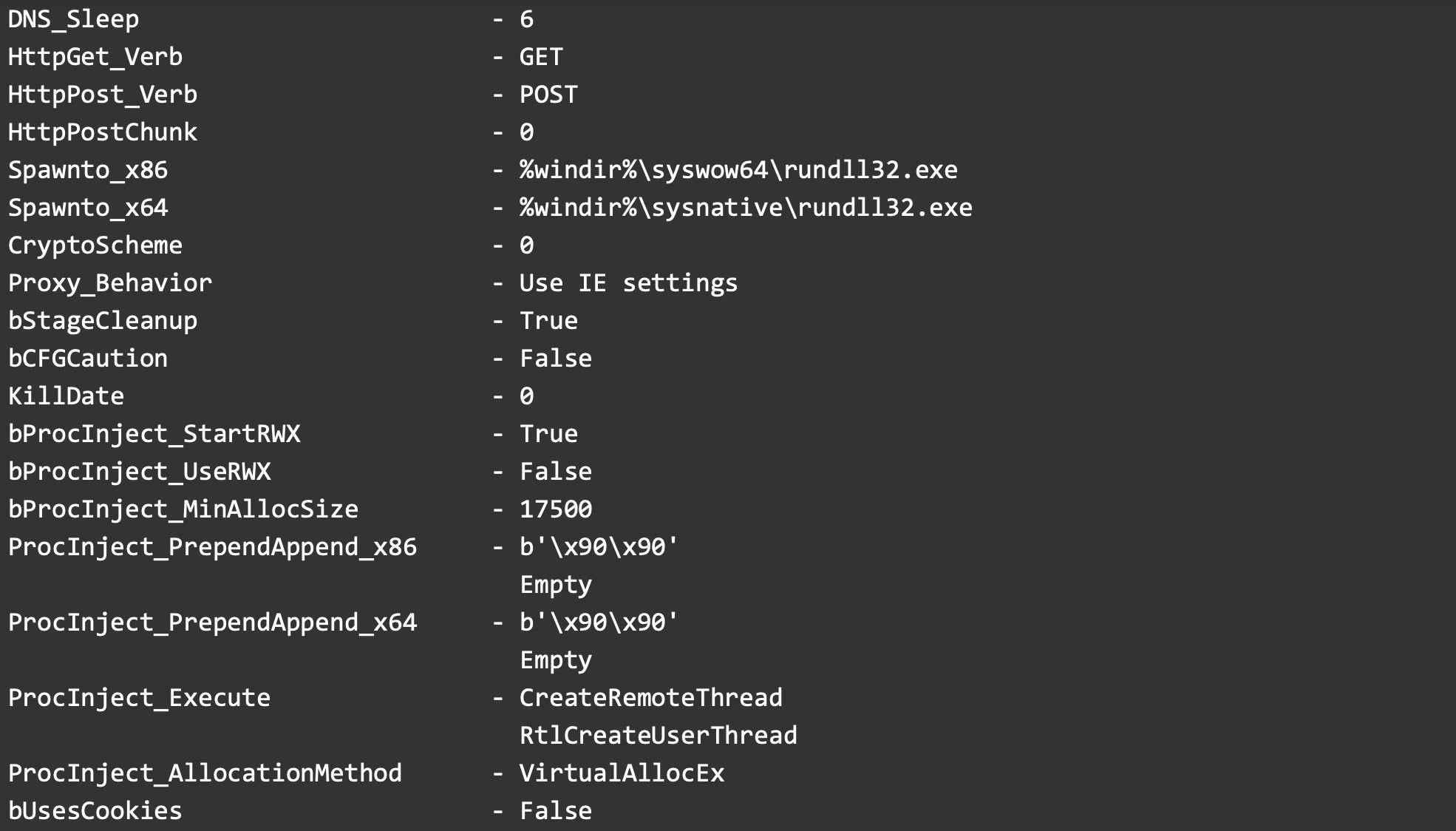
Task: Click the DNS_Sleep setting name
Action: pos(73,19)
